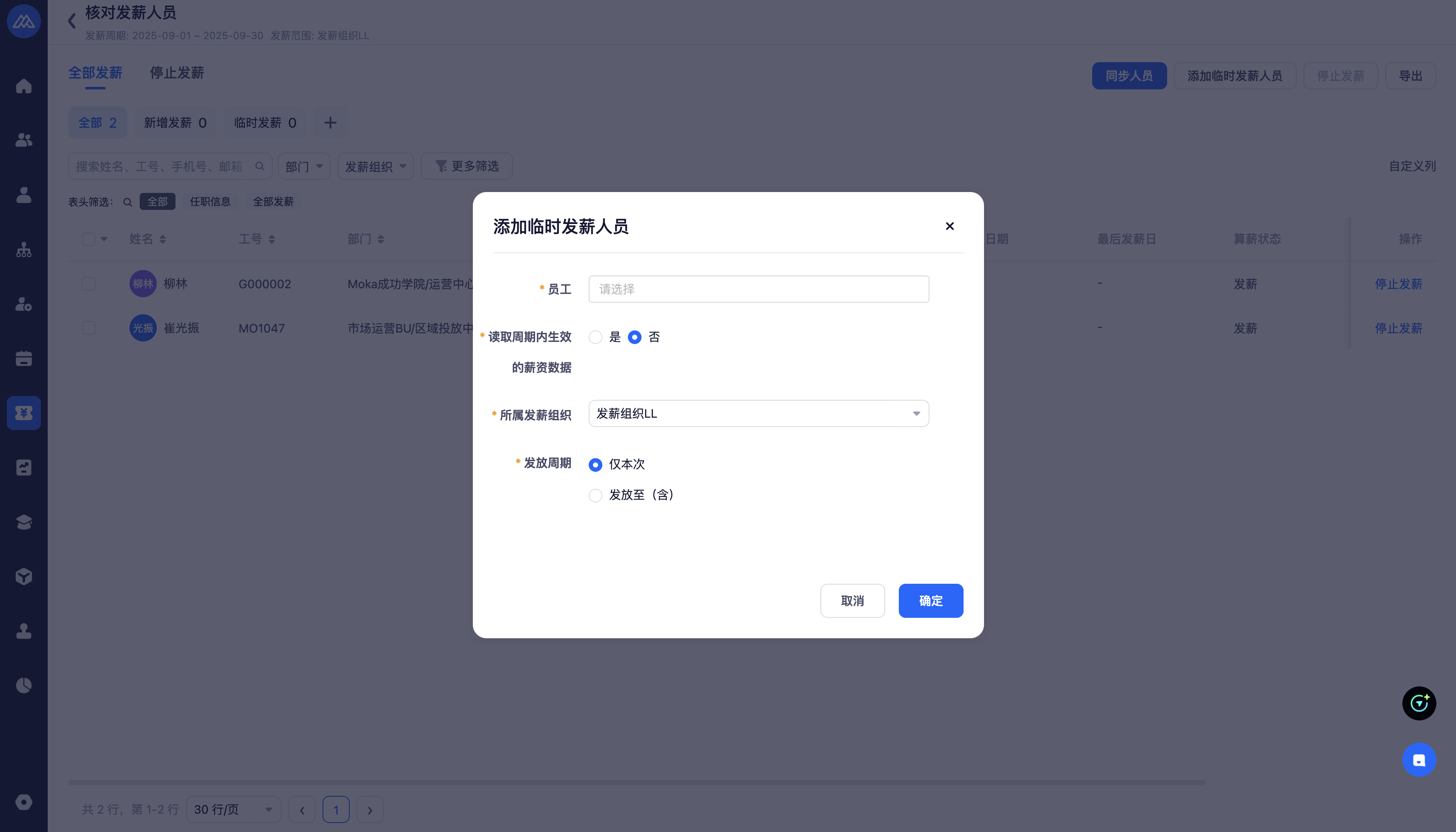Viewport: 1456px width, 832px height.
Task: Open the organization chart sidebar icon
Action: [23, 250]
